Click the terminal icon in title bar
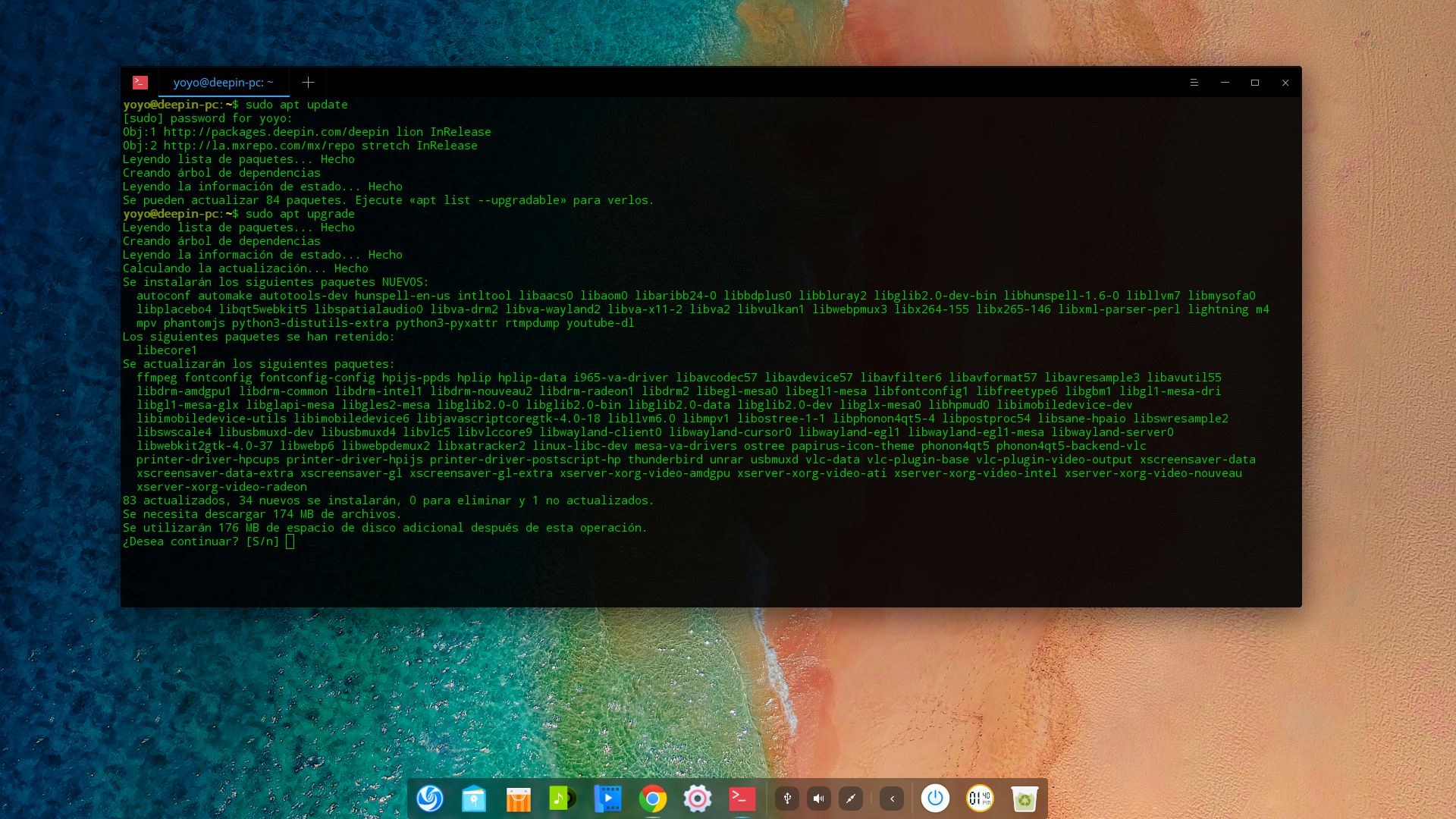The height and width of the screenshot is (819, 1456). (140, 82)
